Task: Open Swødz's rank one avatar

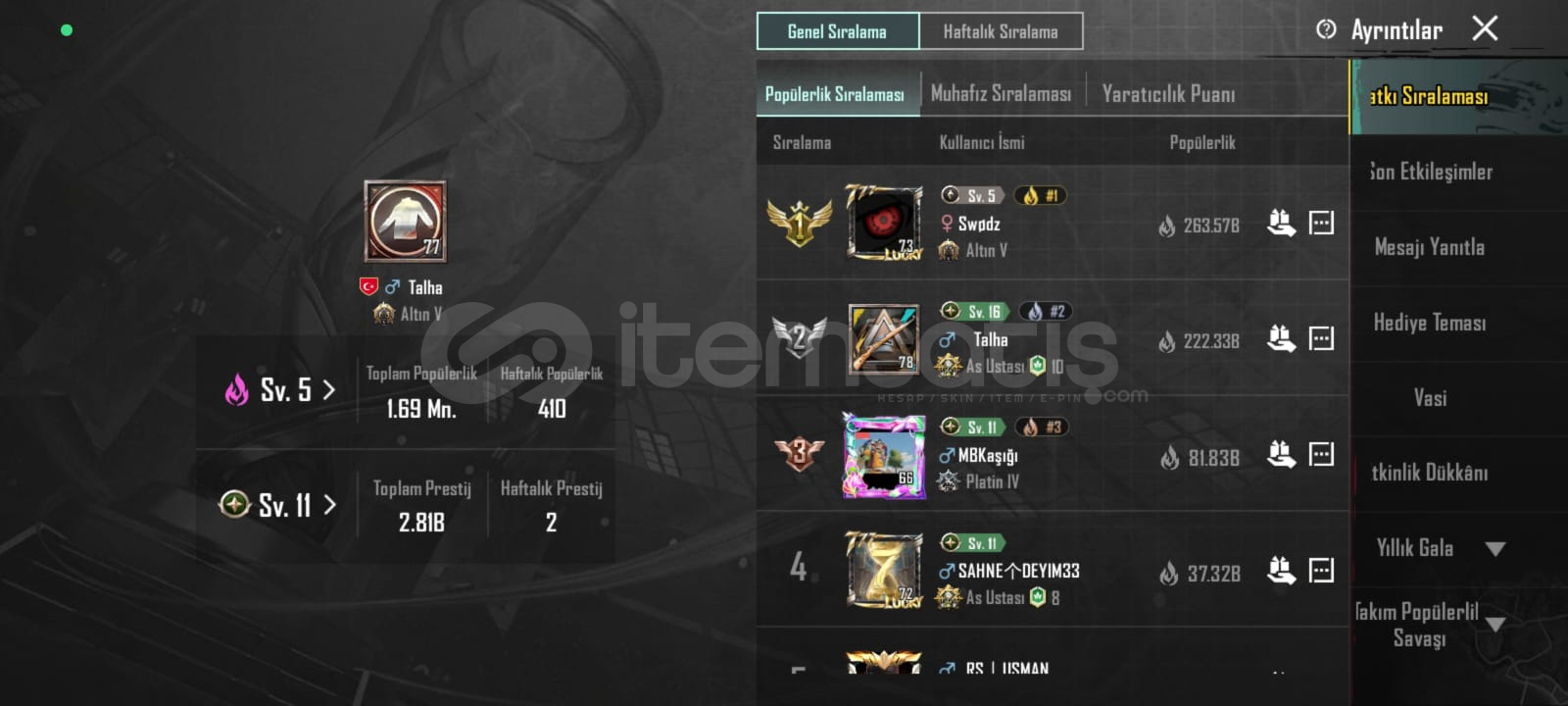Action: coord(884,223)
